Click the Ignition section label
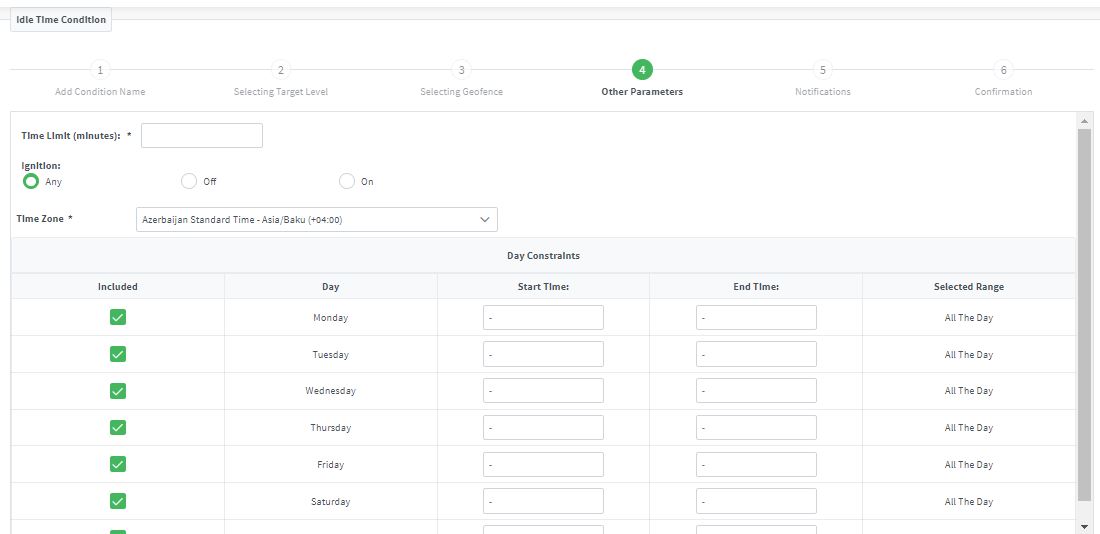 pos(41,166)
